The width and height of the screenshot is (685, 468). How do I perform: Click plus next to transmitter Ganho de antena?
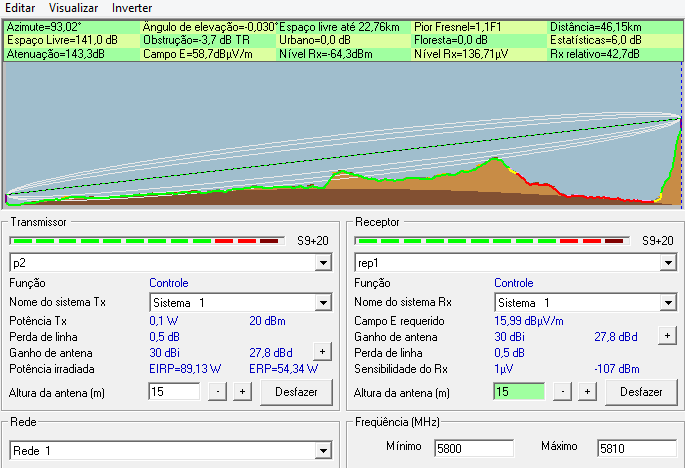[x=322, y=352]
